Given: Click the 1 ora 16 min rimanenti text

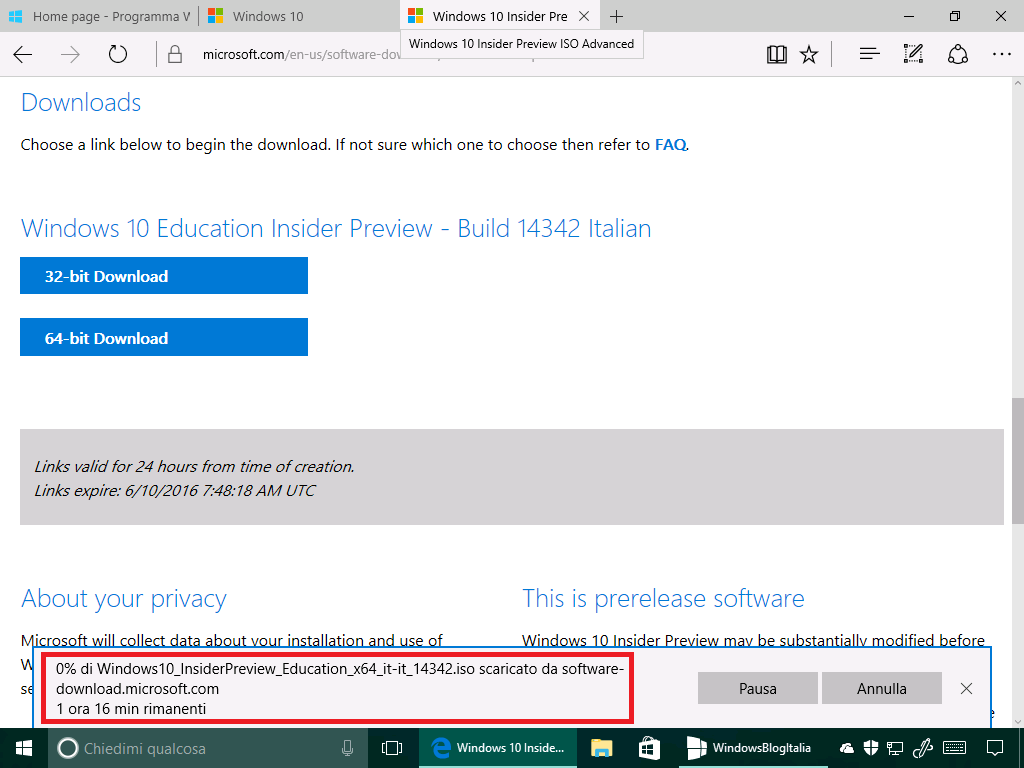Looking at the screenshot, I should [131, 709].
